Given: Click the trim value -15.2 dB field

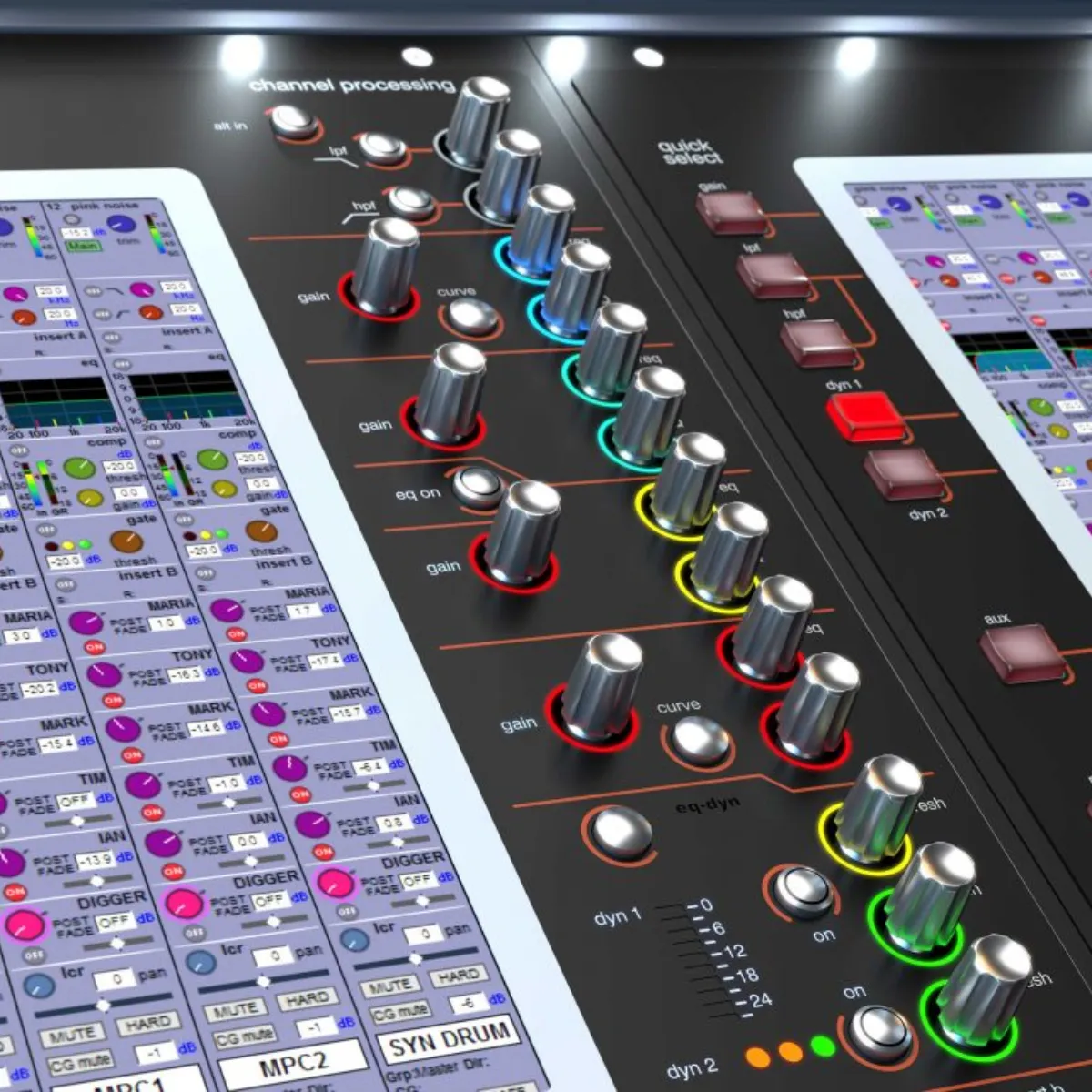Looking at the screenshot, I should pos(77,232).
